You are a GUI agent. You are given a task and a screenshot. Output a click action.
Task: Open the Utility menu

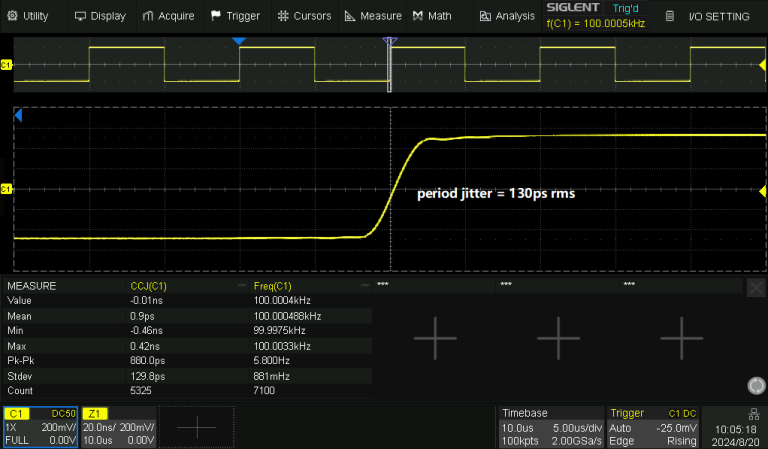pyautogui.click(x=28, y=16)
